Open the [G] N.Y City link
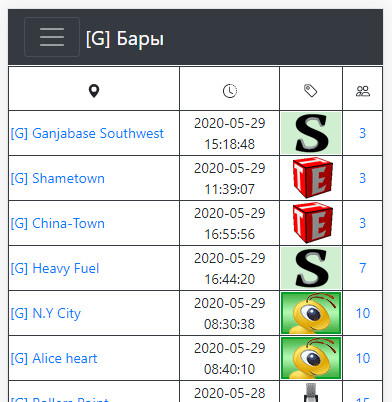This screenshot has height=402, width=392. point(46,313)
